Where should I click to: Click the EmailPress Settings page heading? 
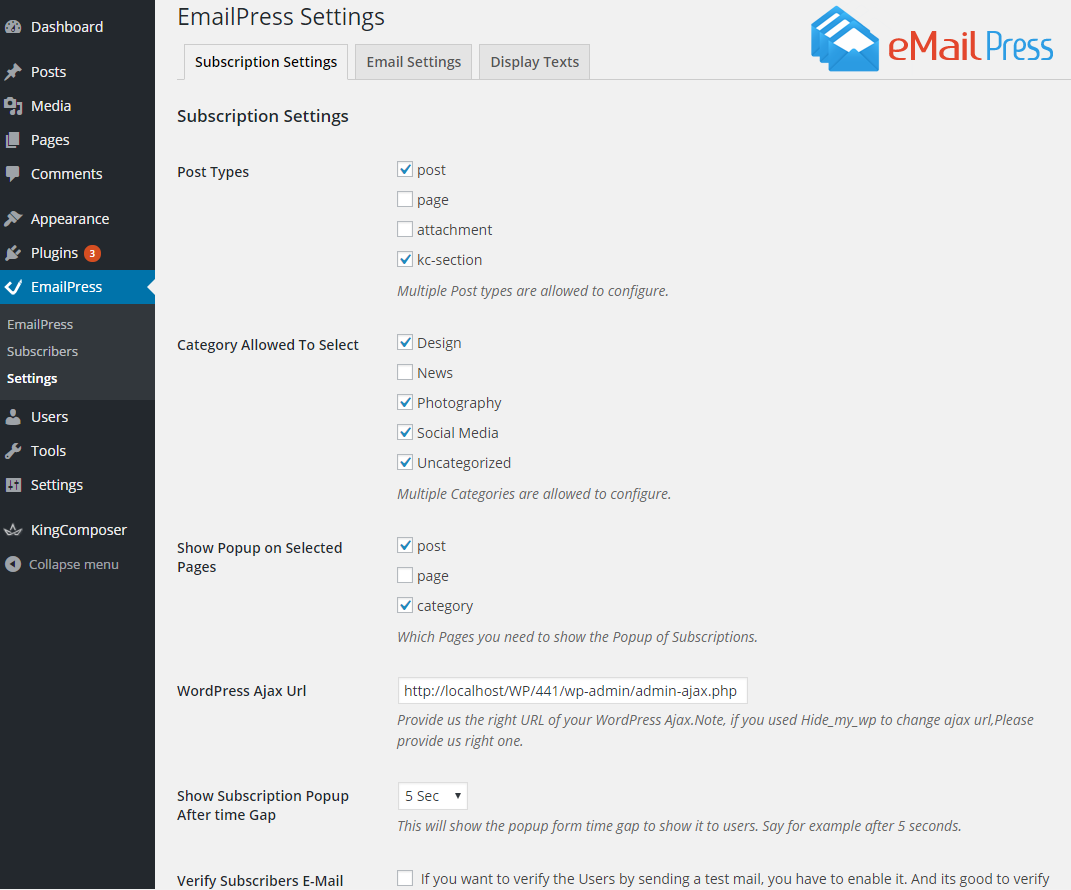281,17
